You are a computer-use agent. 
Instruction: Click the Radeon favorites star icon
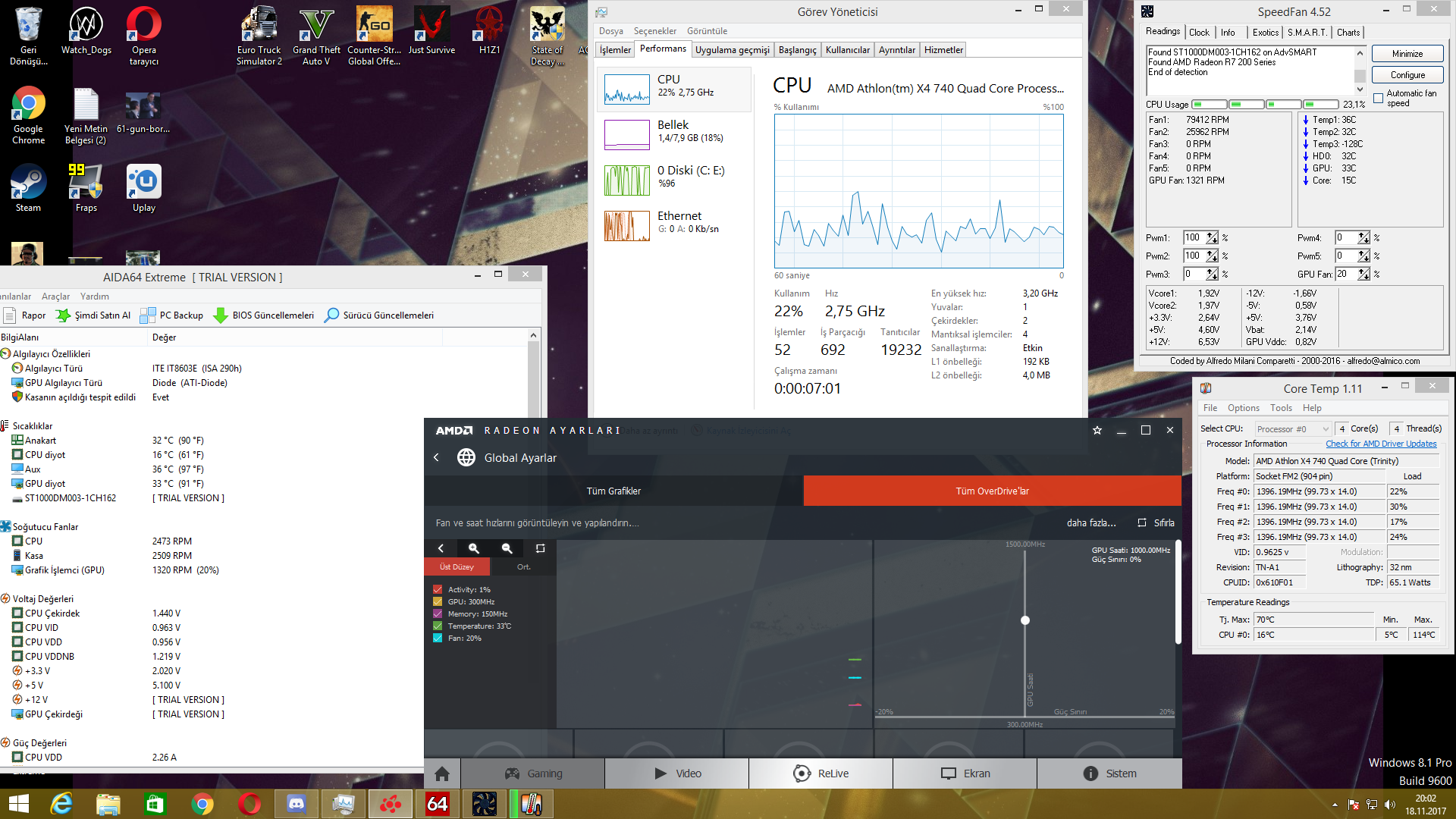[1097, 430]
